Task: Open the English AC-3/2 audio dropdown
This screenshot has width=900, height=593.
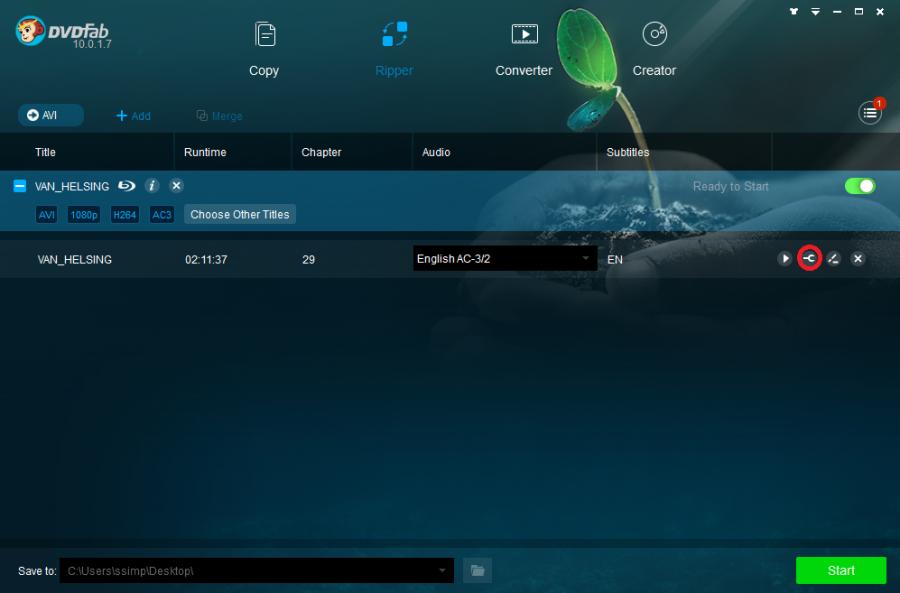Action: pos(505,259)
